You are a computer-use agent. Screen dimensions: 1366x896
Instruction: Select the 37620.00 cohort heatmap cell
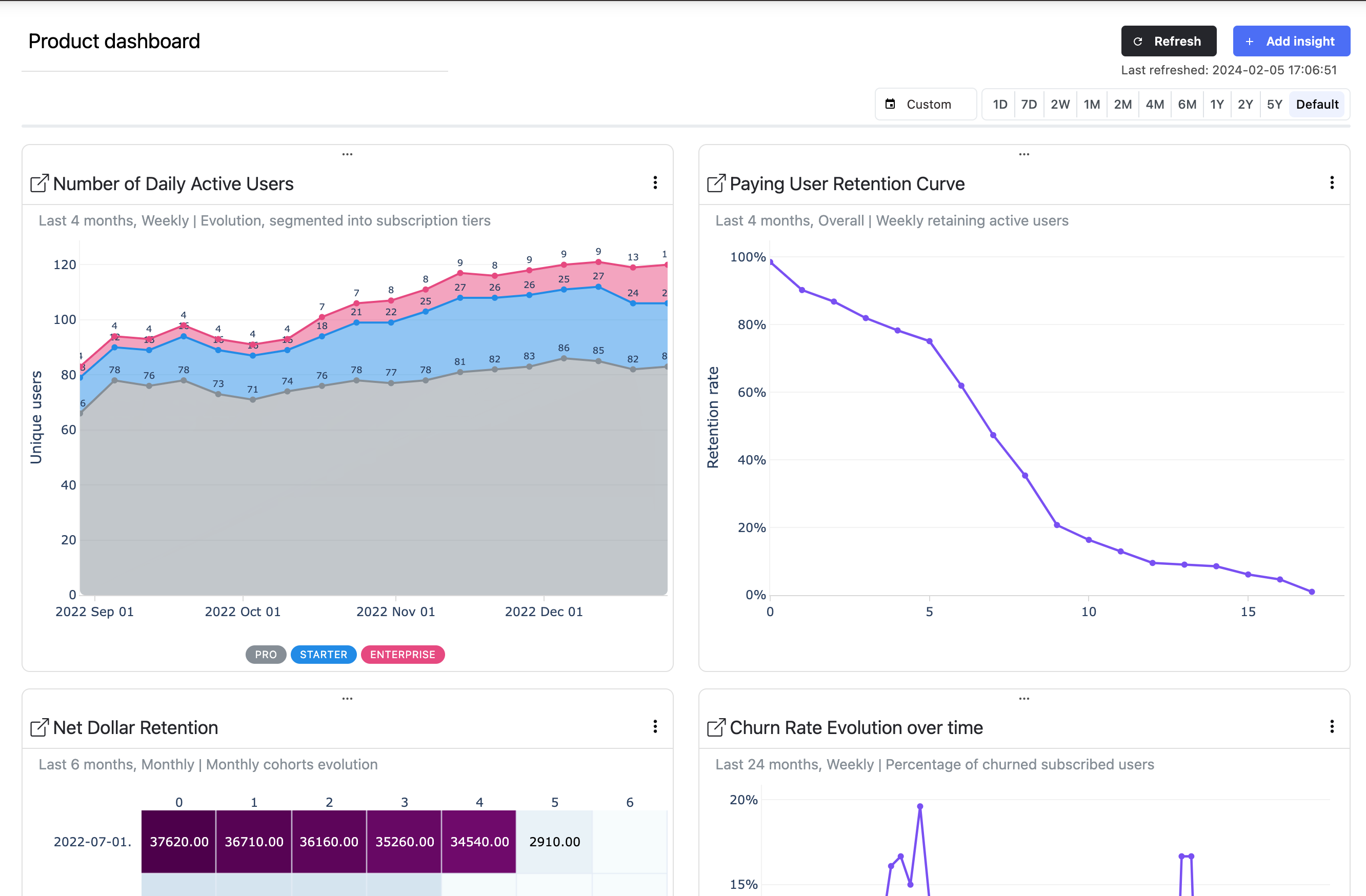click(178, 842)
